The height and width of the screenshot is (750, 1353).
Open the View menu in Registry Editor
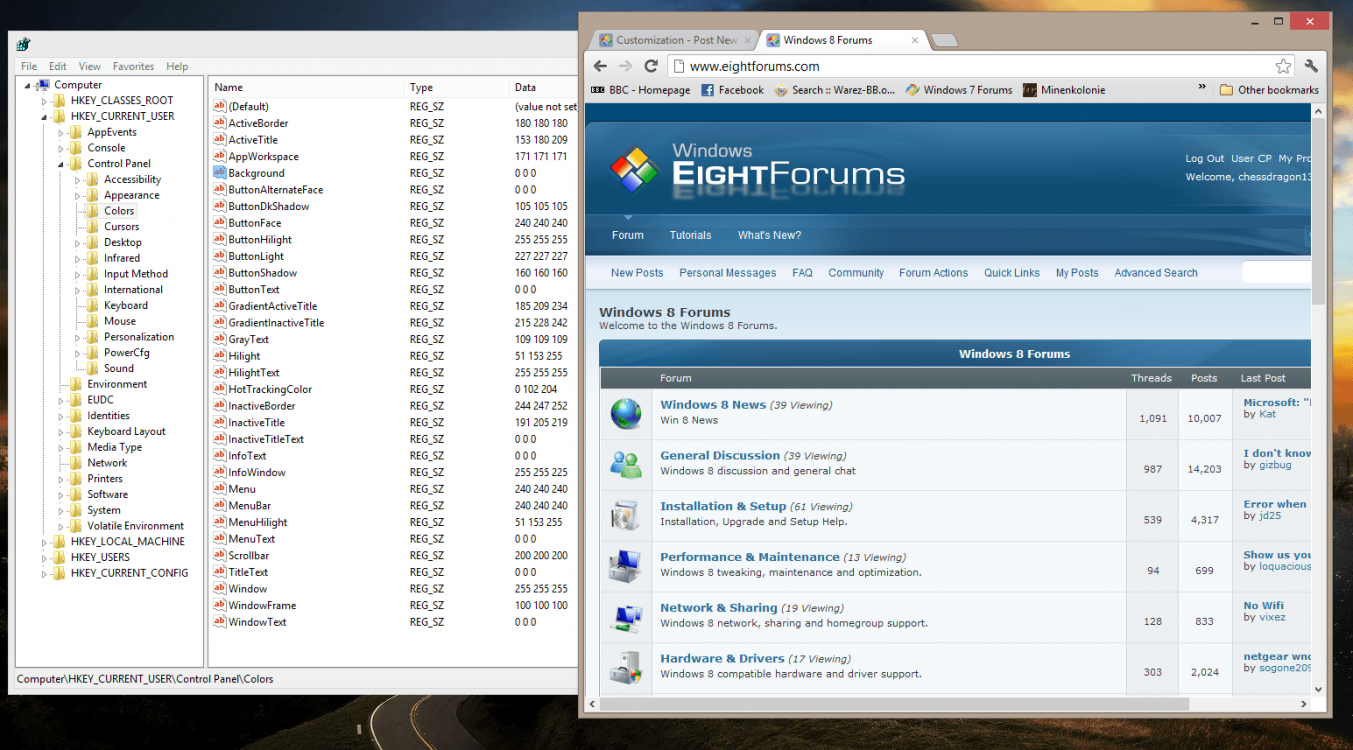(x=90, y=66)
